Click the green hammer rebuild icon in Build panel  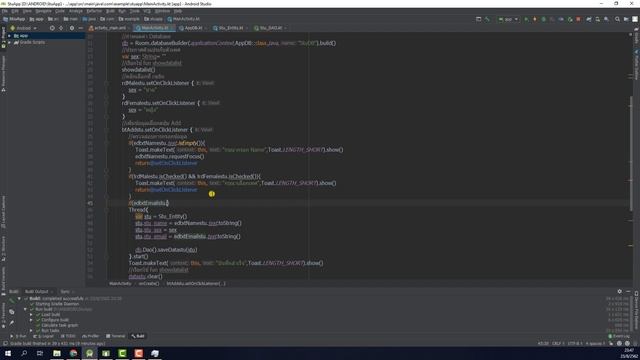click(11, 301)
